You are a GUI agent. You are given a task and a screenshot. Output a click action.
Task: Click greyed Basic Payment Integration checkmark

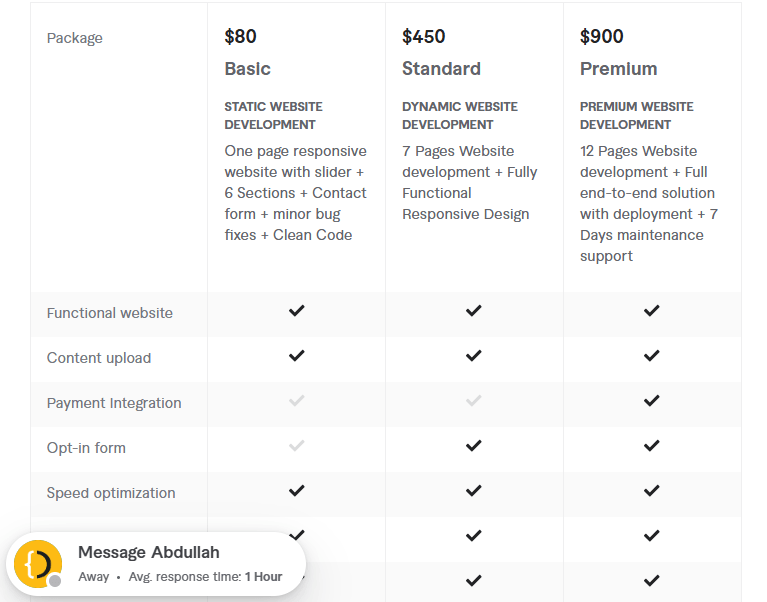click(296, 401)
